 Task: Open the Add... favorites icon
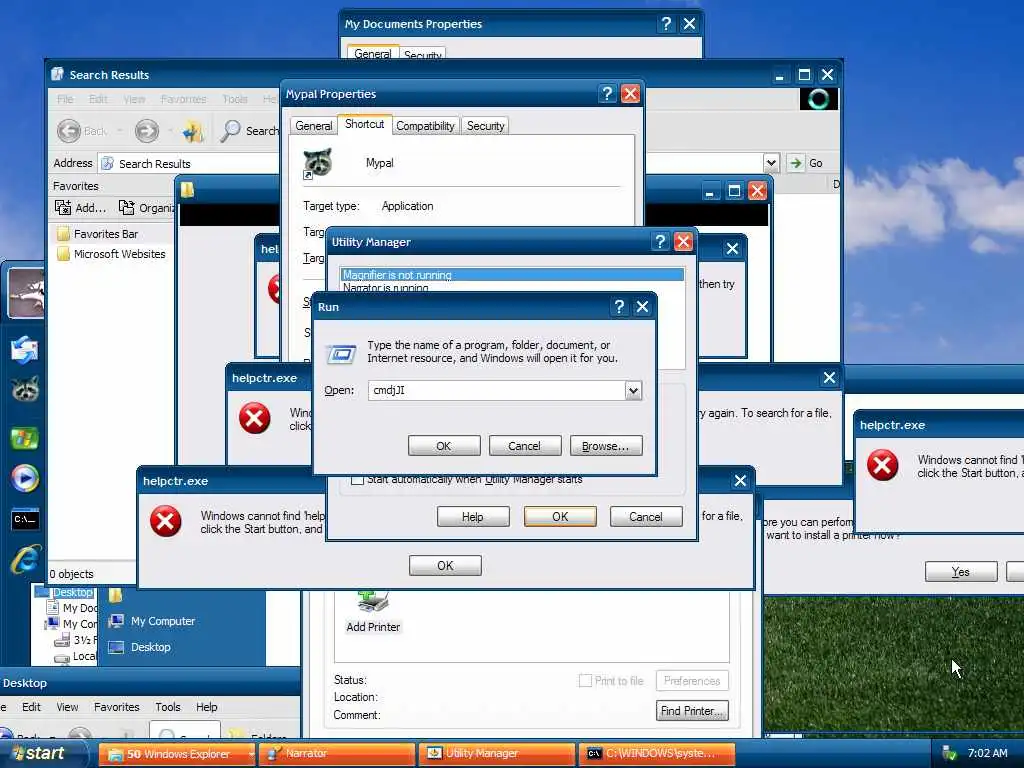point(63,208)
